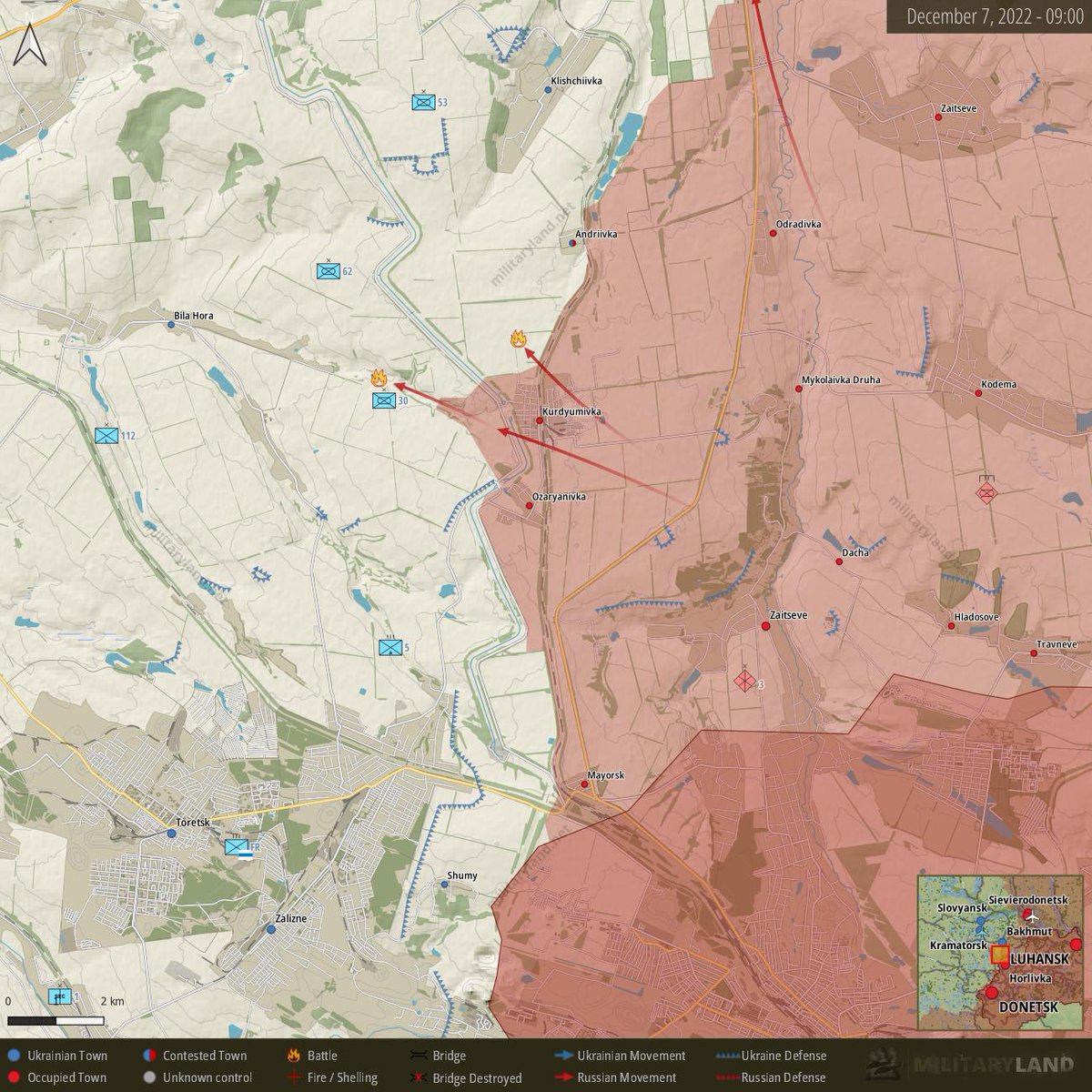Click the Ukrainian Town legend text
1092x1092 pixels.
pyautogui.click(x=67, y=1056)
